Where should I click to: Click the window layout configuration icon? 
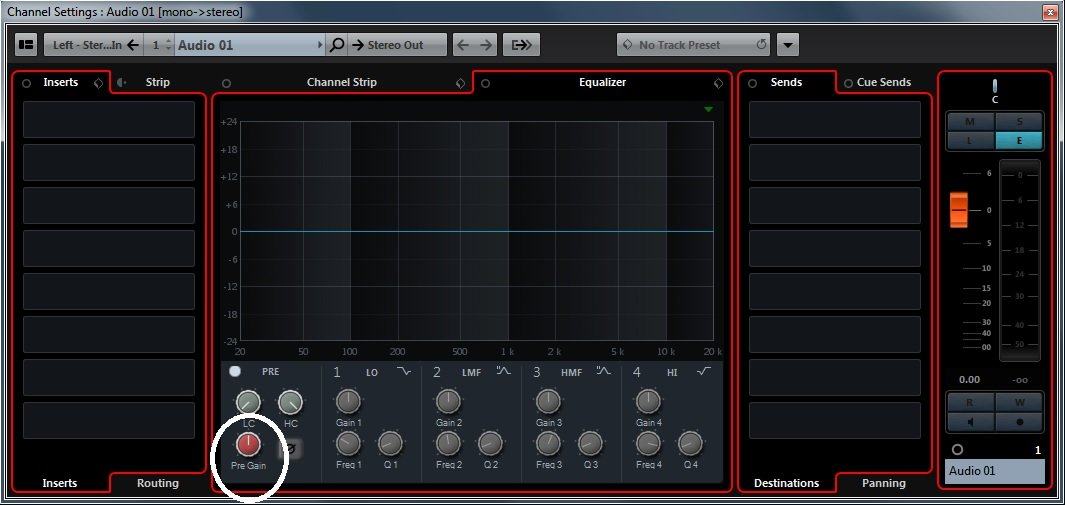coord(26,45)
